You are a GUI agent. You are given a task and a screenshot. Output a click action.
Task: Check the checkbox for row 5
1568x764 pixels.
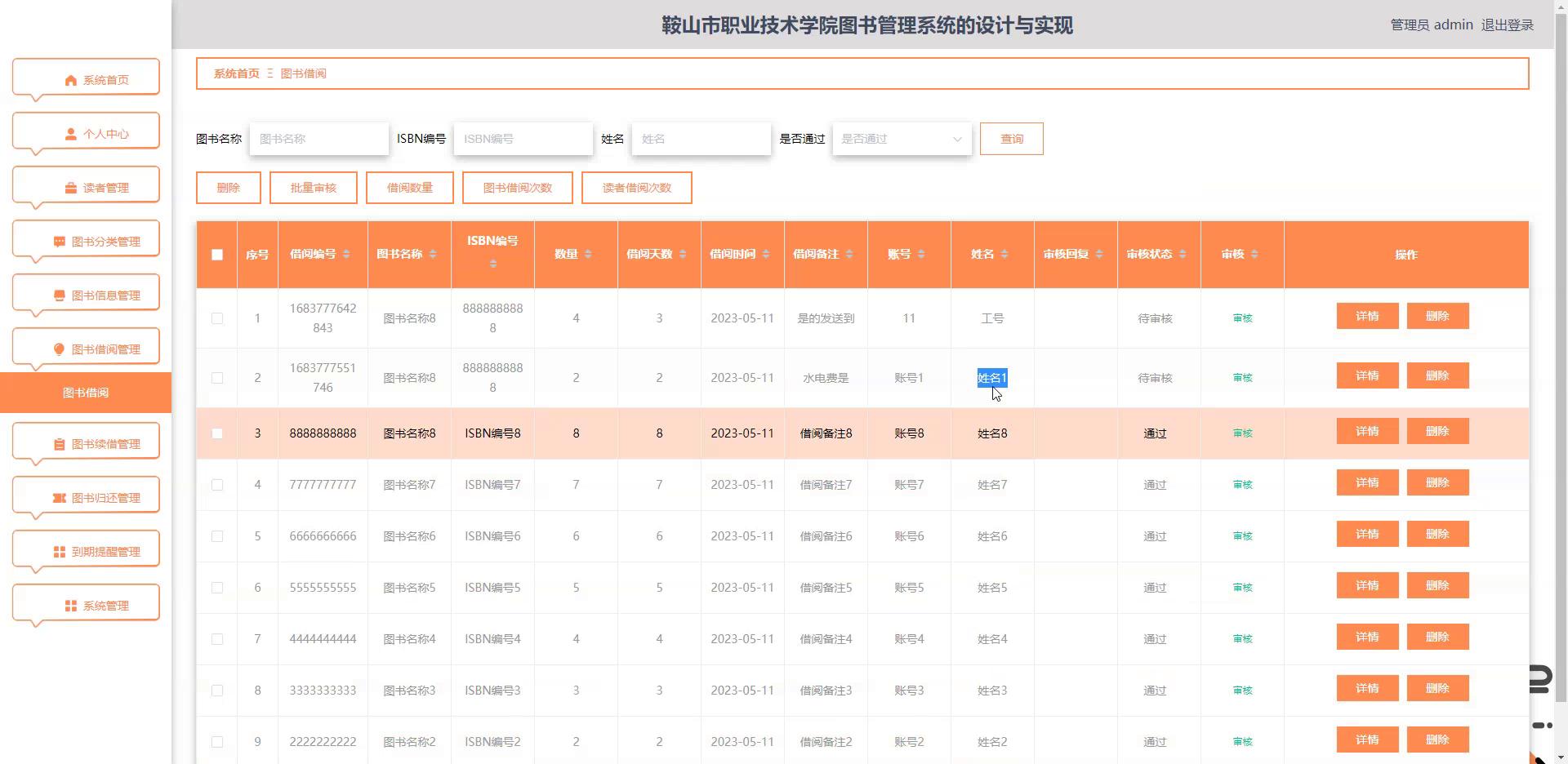click(217, 536)
